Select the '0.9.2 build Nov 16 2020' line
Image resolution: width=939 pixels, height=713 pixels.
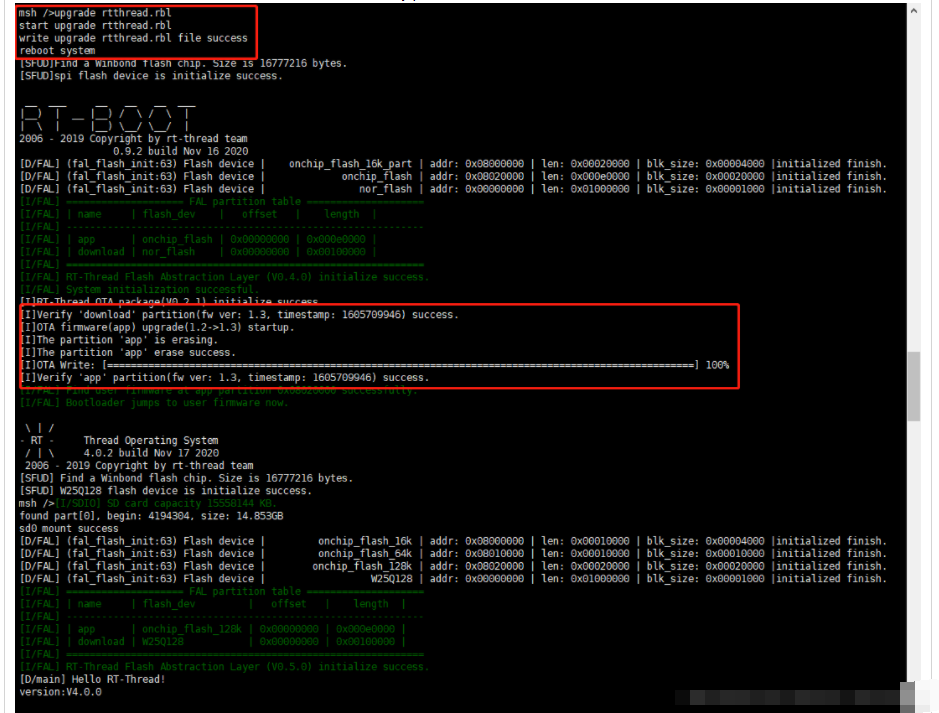[180, 151]
